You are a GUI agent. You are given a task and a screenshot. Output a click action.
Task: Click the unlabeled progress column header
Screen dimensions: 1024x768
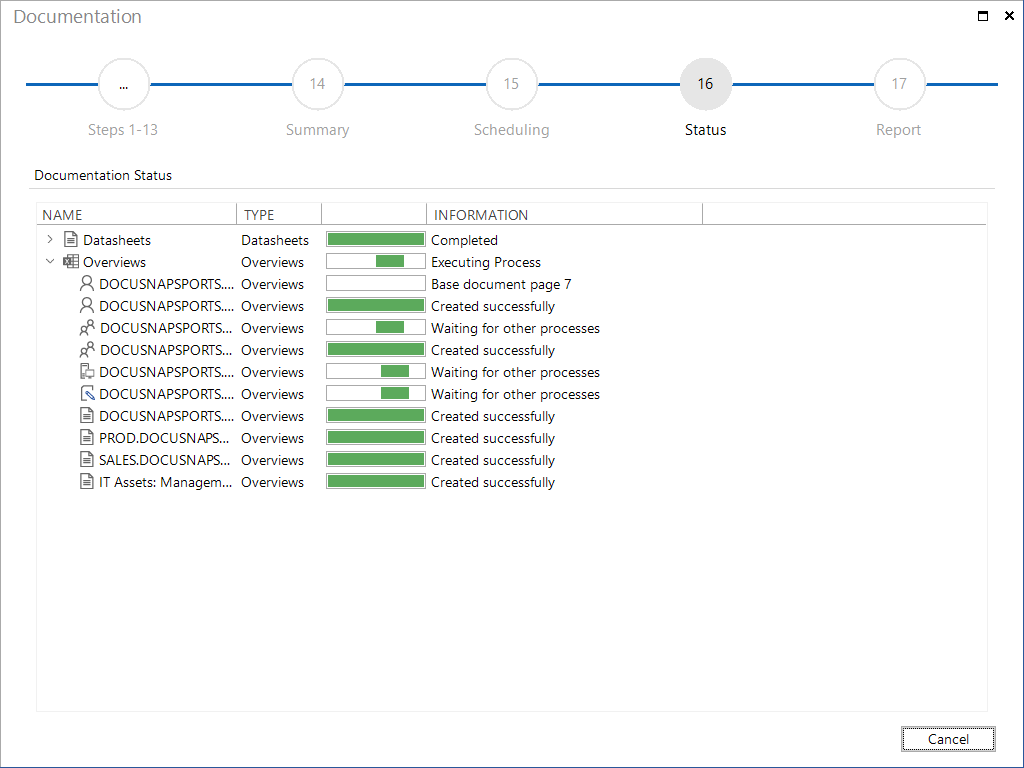[x=374, y=215]
